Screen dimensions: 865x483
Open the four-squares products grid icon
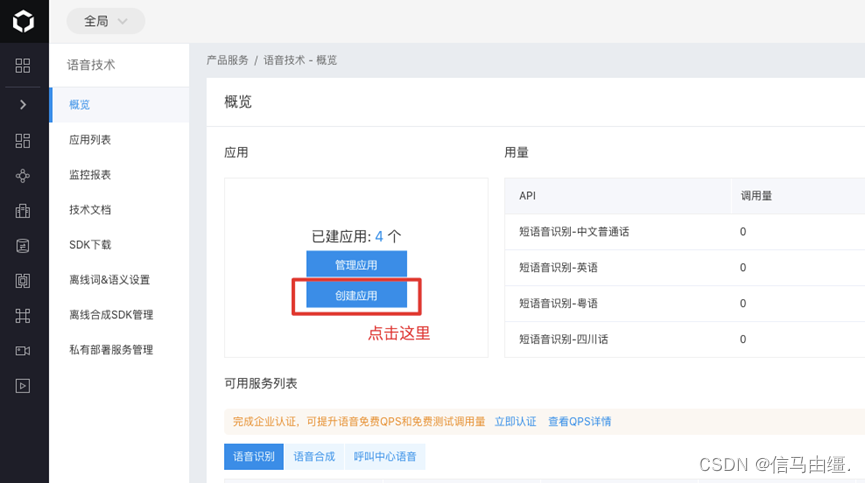point(23,66)
